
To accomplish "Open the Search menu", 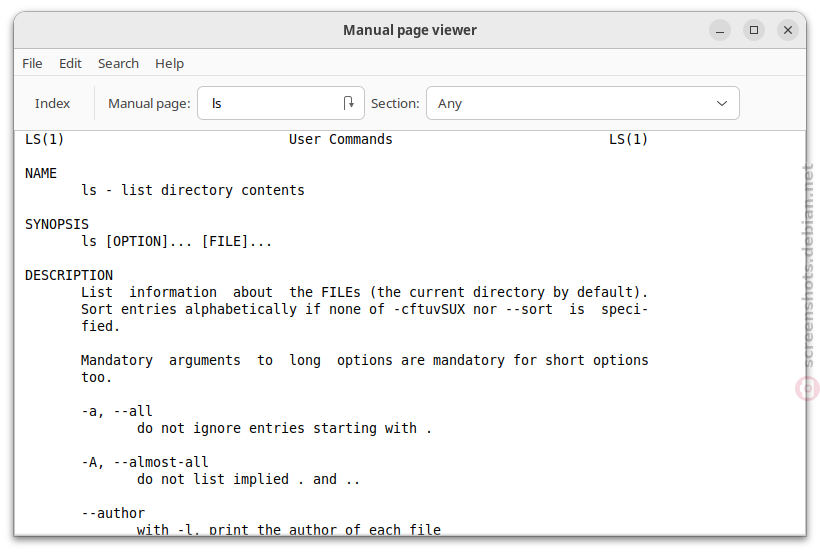I will tap(118, 63).
